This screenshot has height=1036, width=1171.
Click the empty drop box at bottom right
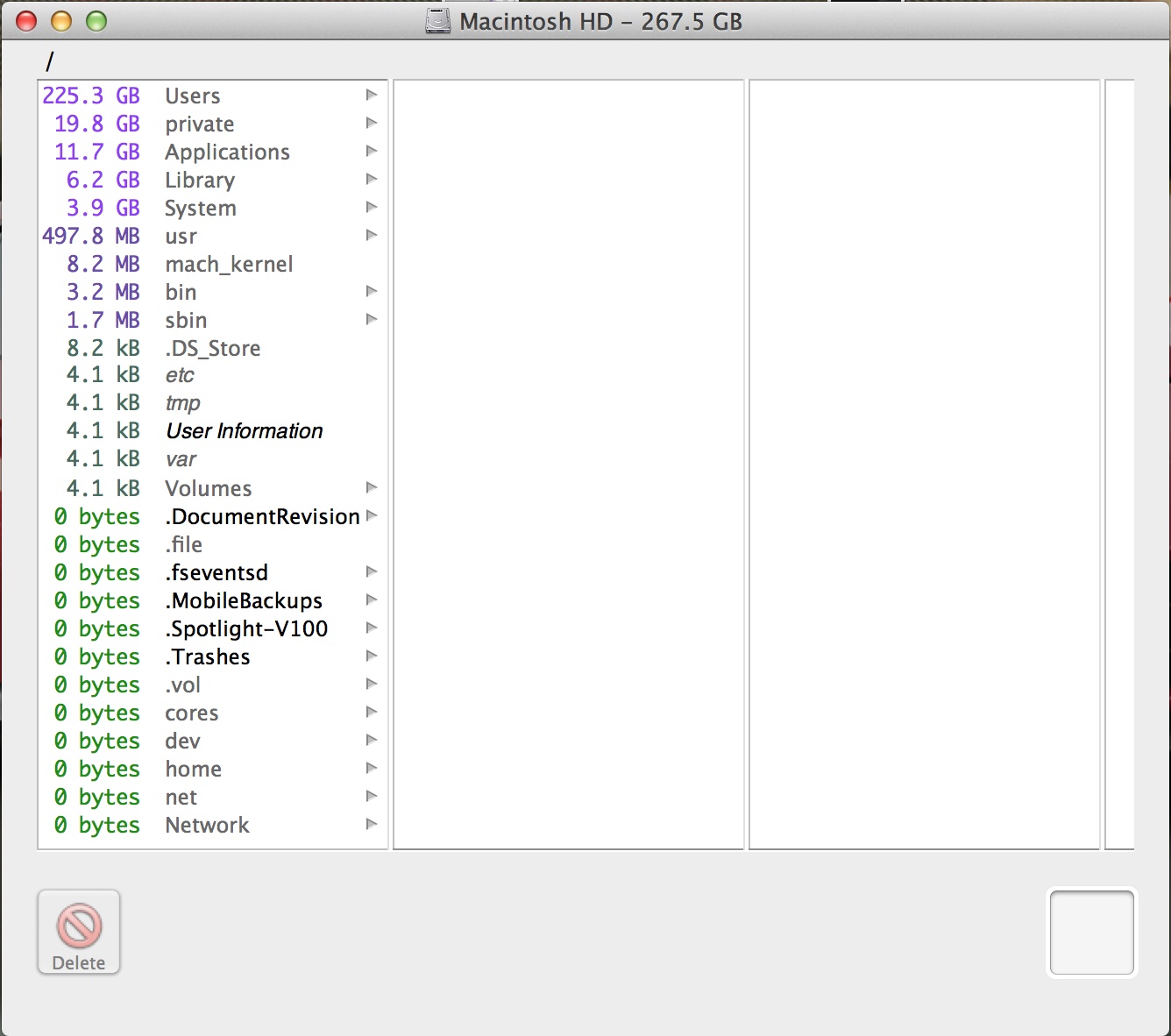click(x=1092, y=933)
